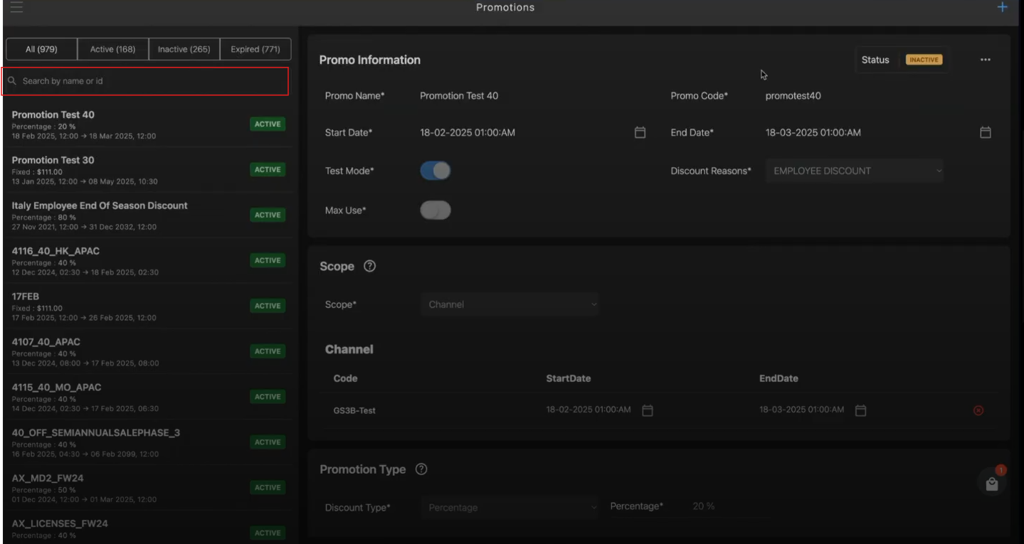Select Promotion Test 30 in list
Screen dimensions: 1024x544
[149, 170]
